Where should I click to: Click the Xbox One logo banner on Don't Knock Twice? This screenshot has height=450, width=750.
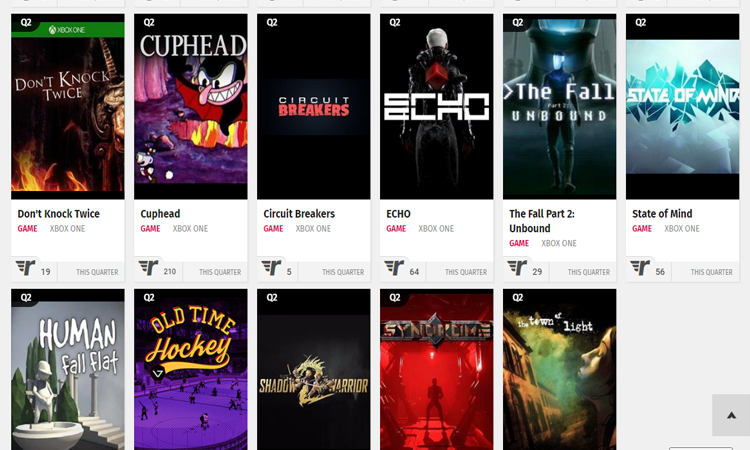coord(68,30)
